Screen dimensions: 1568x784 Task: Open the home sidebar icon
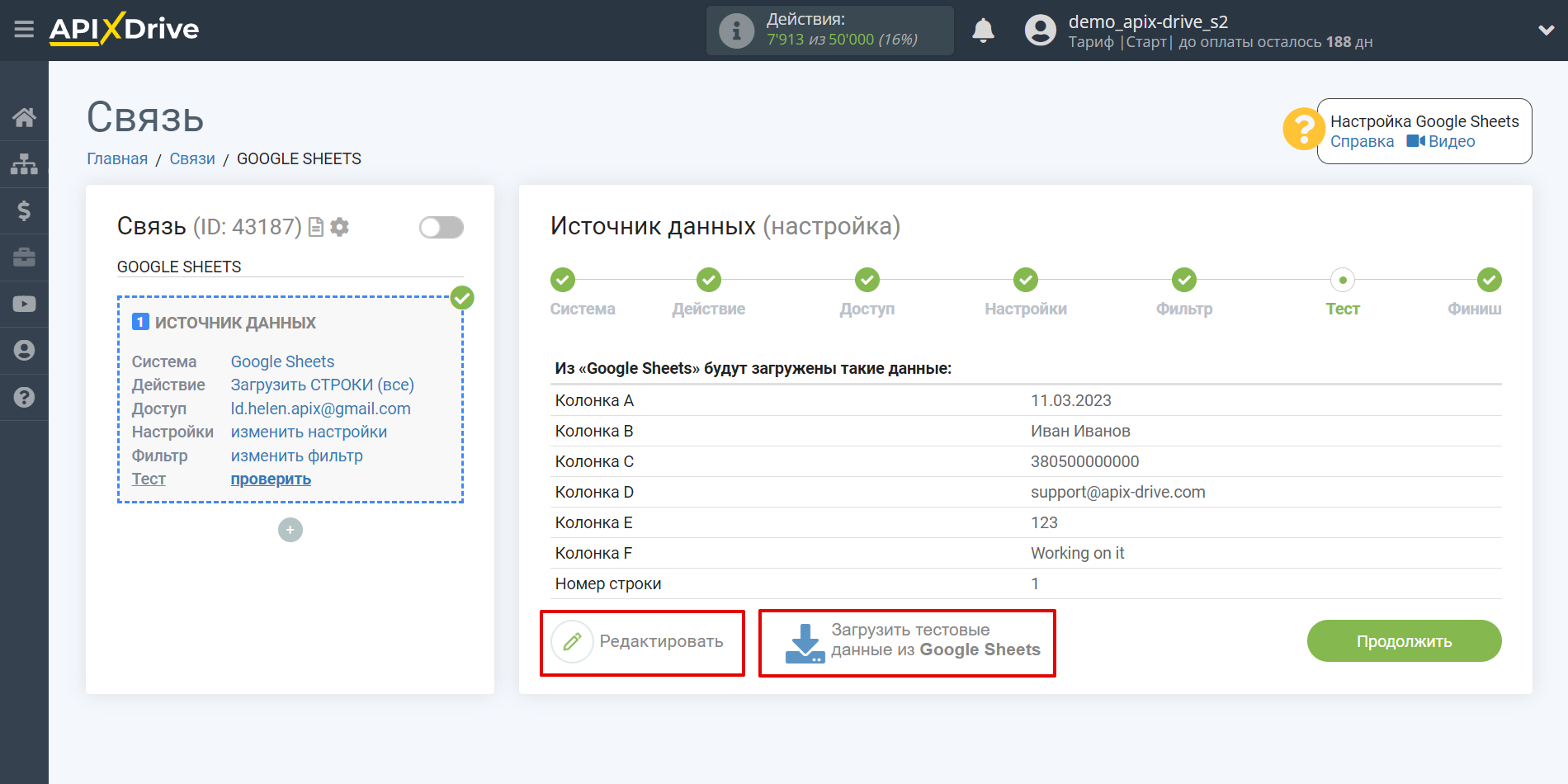pyautogui.click(x=24, y=117)
